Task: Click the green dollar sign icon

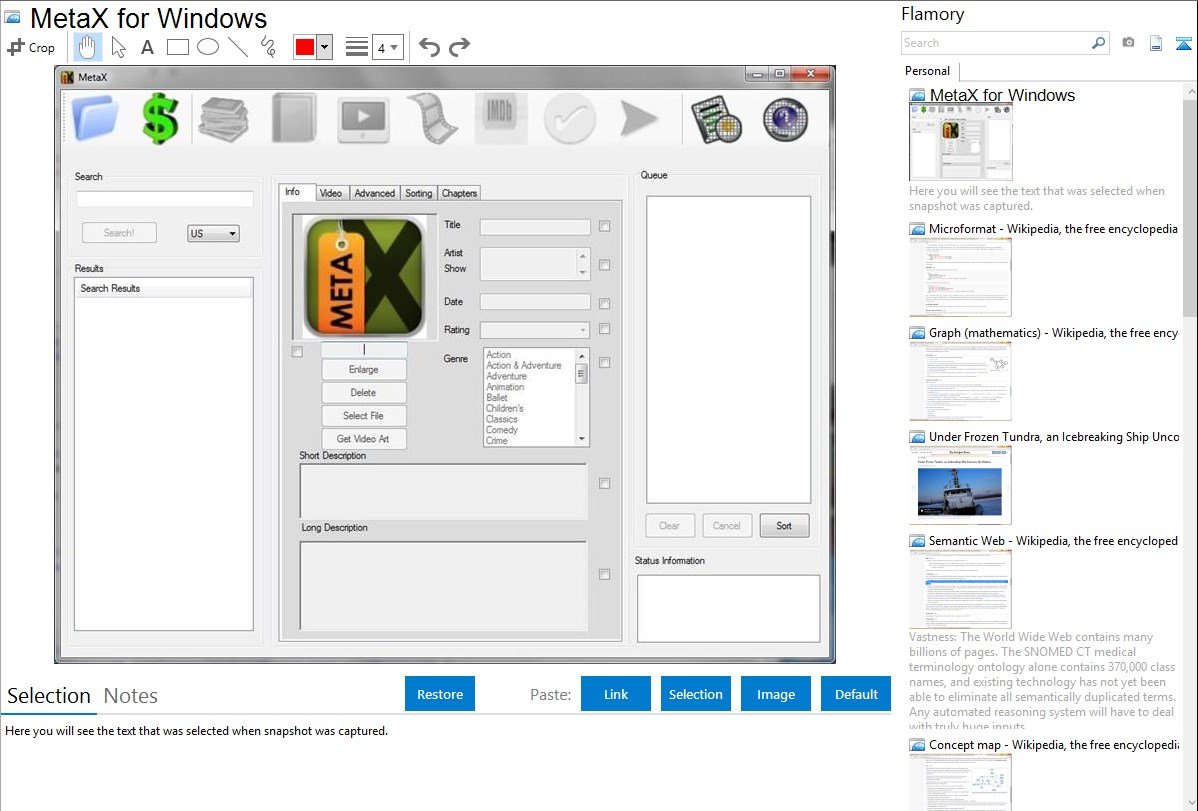Action: (160, 118)
